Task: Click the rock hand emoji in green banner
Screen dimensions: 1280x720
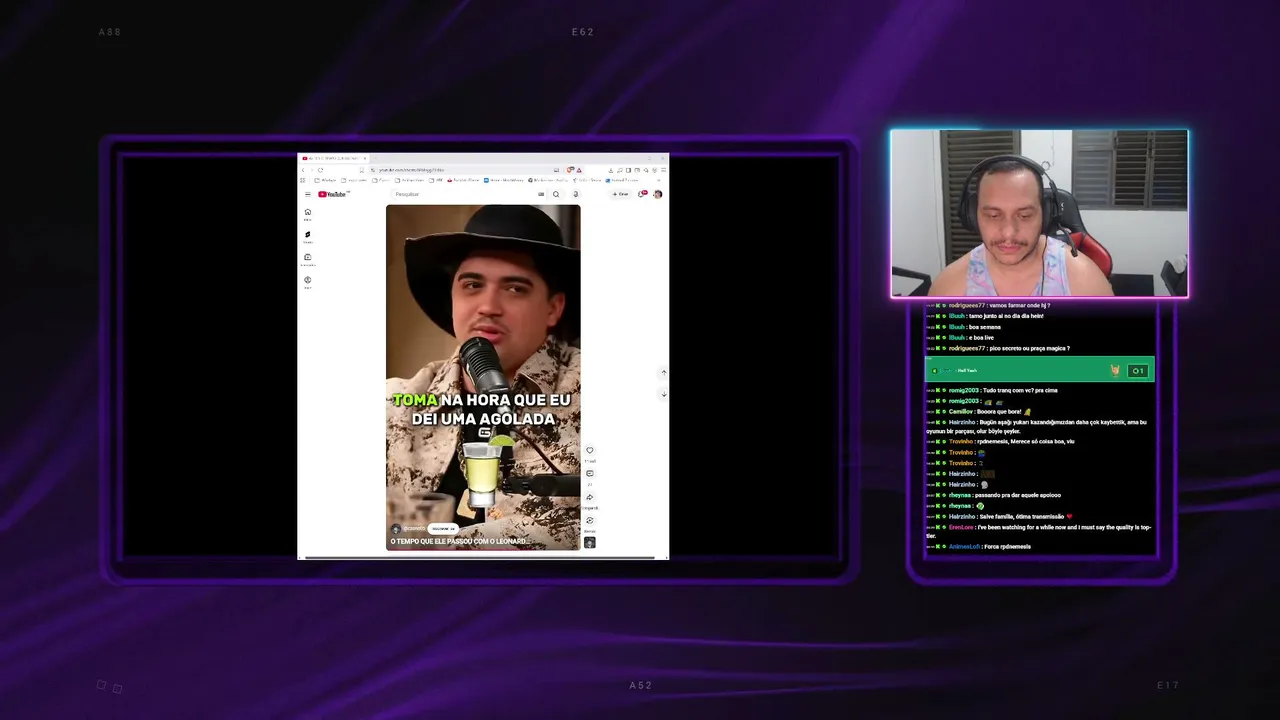Action: (x=1115, y=370)
